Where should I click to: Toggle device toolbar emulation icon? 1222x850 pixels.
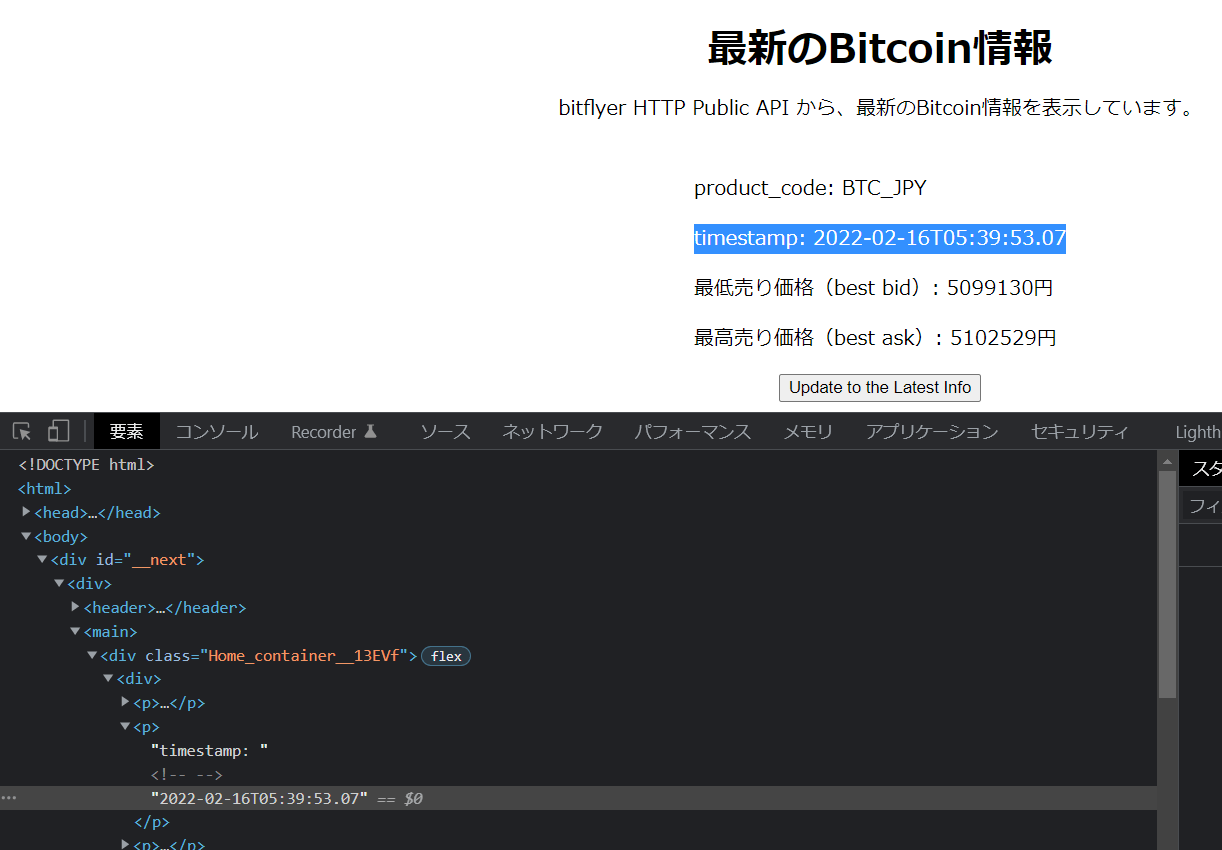coord(58,431)
